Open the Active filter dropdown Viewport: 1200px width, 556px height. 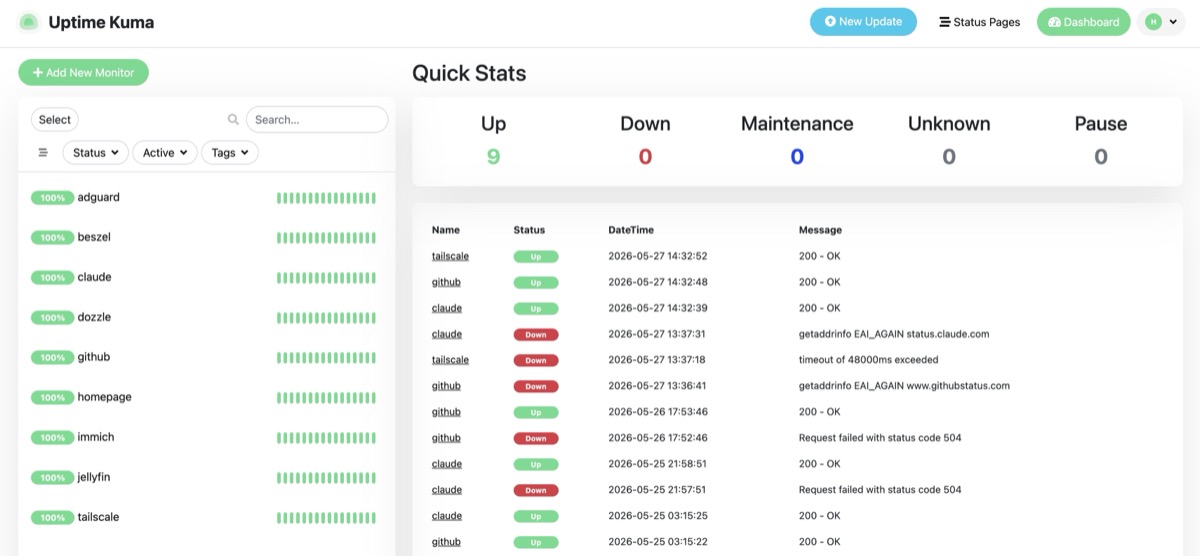click(x=165, y=153)
